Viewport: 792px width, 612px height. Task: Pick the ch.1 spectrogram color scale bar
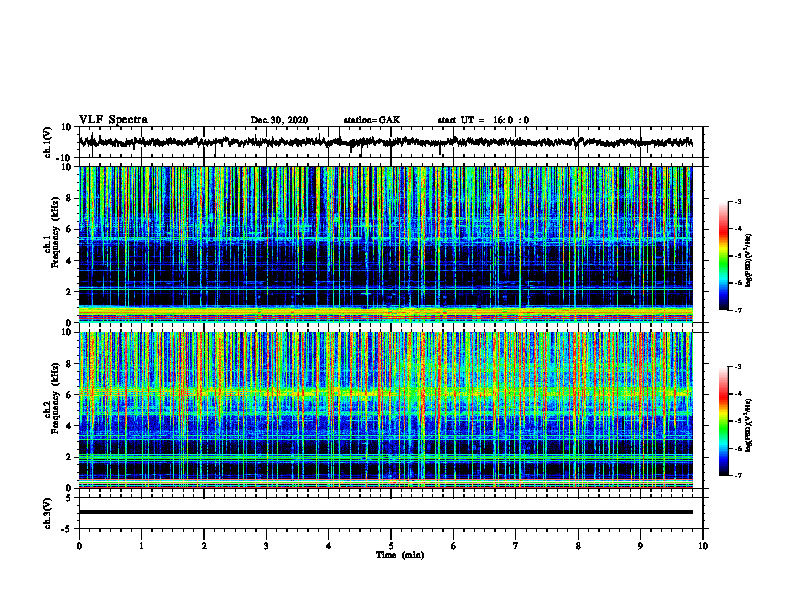(724, 256)
